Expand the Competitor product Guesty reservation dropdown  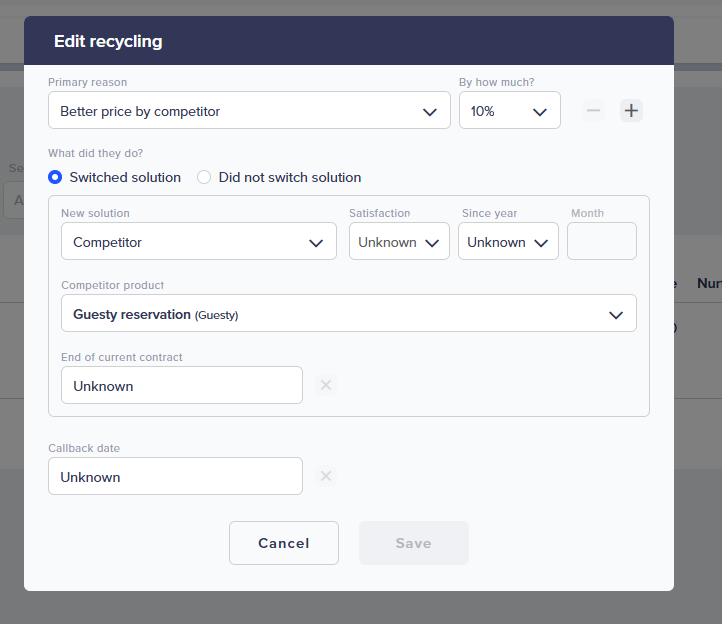[x=349, y=313]
